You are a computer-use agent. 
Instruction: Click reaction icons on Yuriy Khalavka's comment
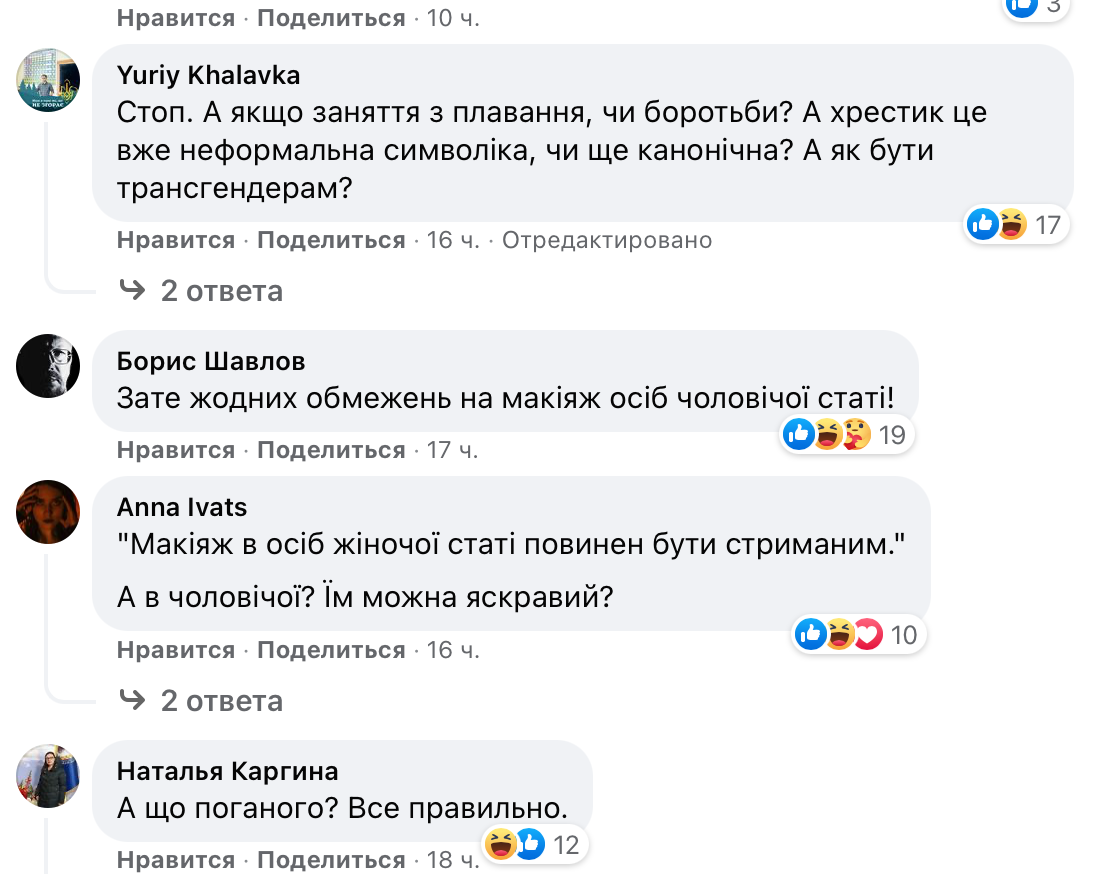(x=997, y=225)
